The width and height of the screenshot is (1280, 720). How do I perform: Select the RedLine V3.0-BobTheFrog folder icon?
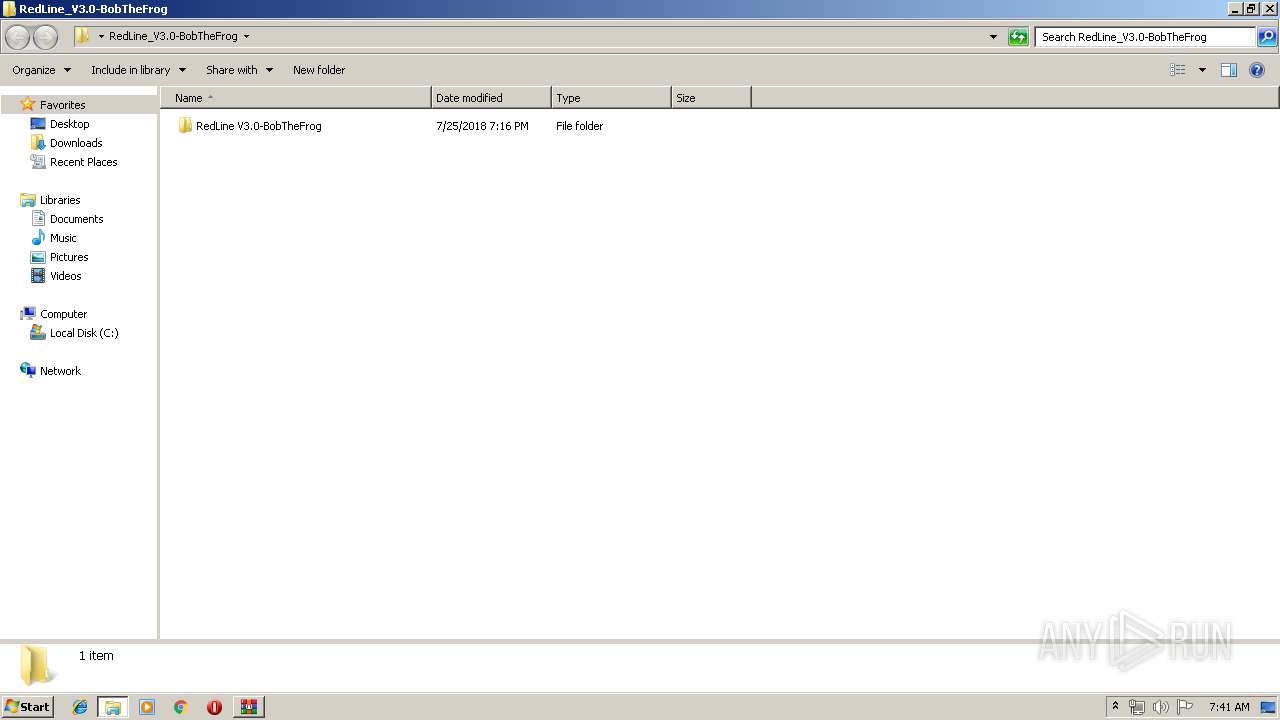(185, 126)
